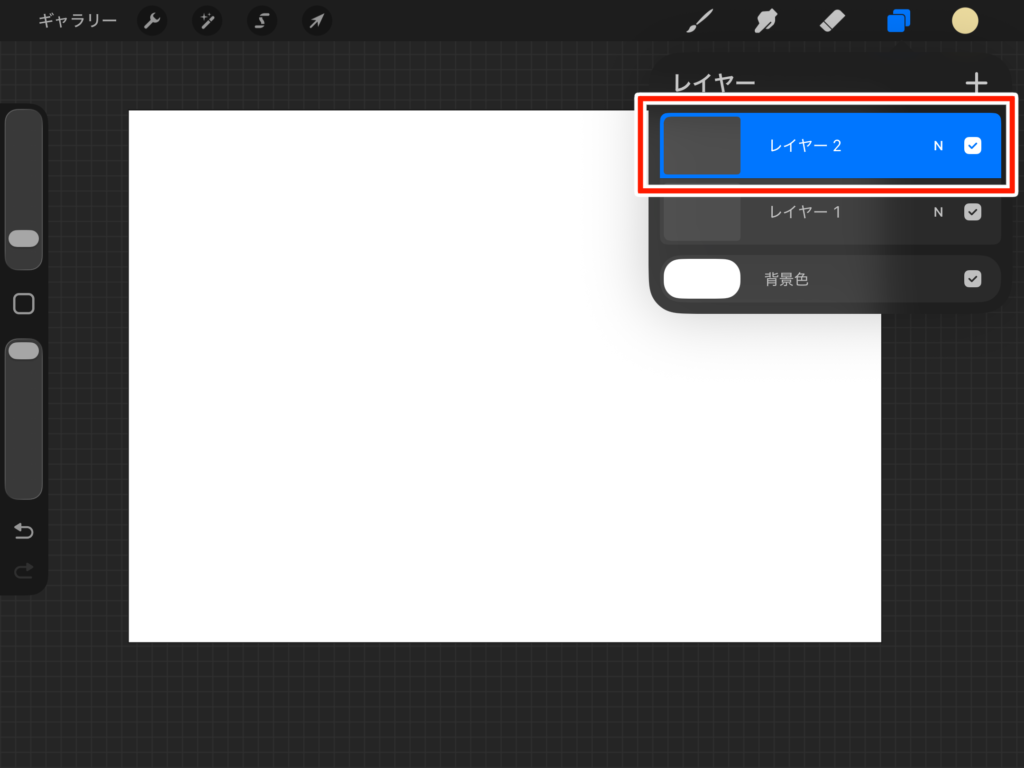Select the Smudge tool
Screen dimensions: 1024x768
(x=768, y=21)
